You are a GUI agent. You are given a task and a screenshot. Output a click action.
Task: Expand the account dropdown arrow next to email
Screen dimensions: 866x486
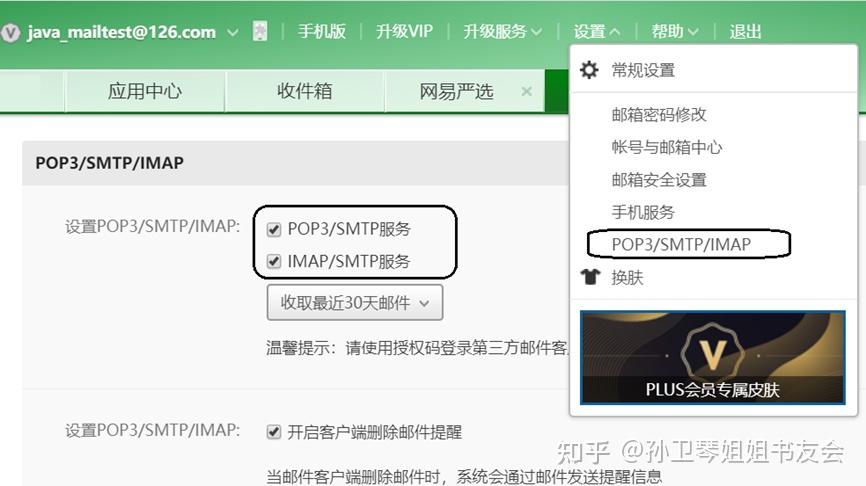pyautogui.click(x=233, y=33)
